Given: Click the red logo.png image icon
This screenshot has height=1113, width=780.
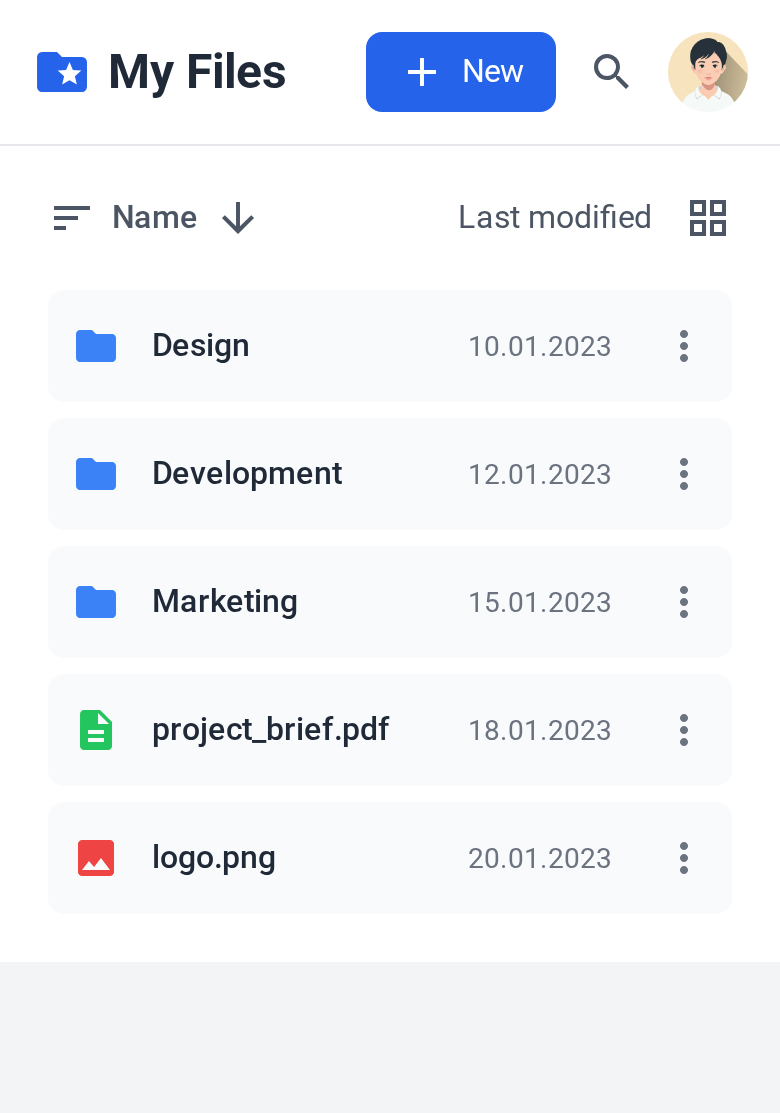Looking at the screenshot, I should (x=96, y=857).
